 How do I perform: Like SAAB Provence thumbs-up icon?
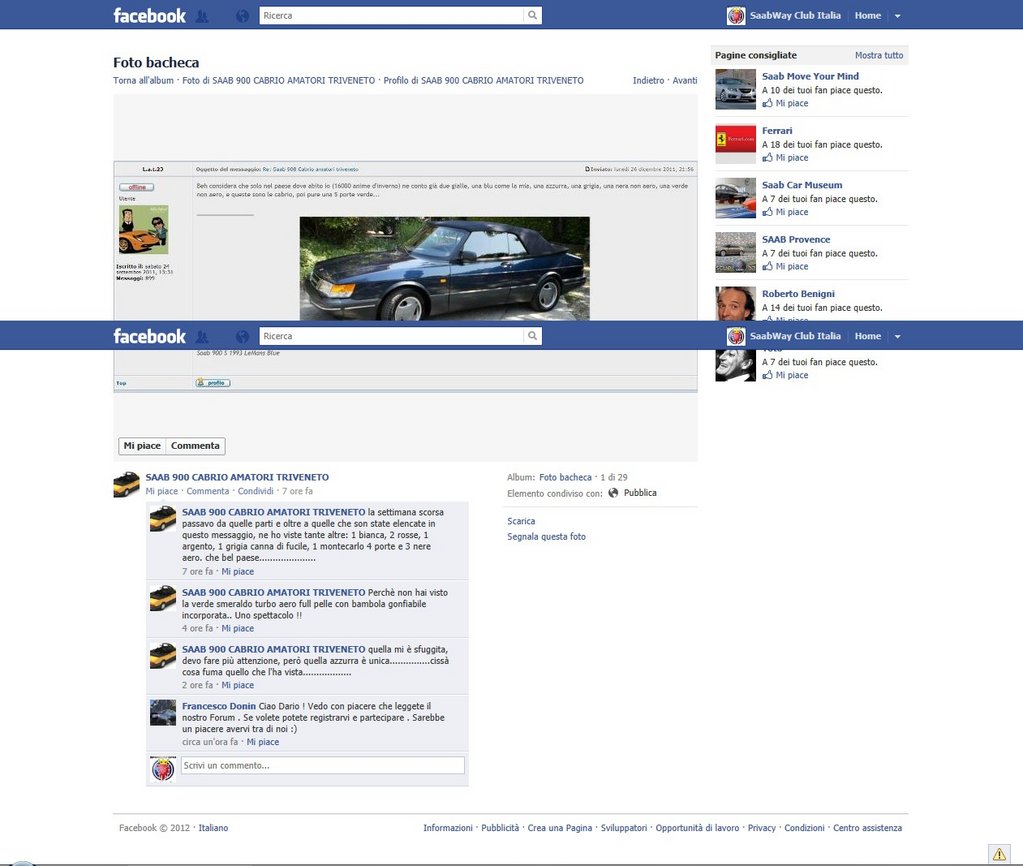[x=767, y=266]
